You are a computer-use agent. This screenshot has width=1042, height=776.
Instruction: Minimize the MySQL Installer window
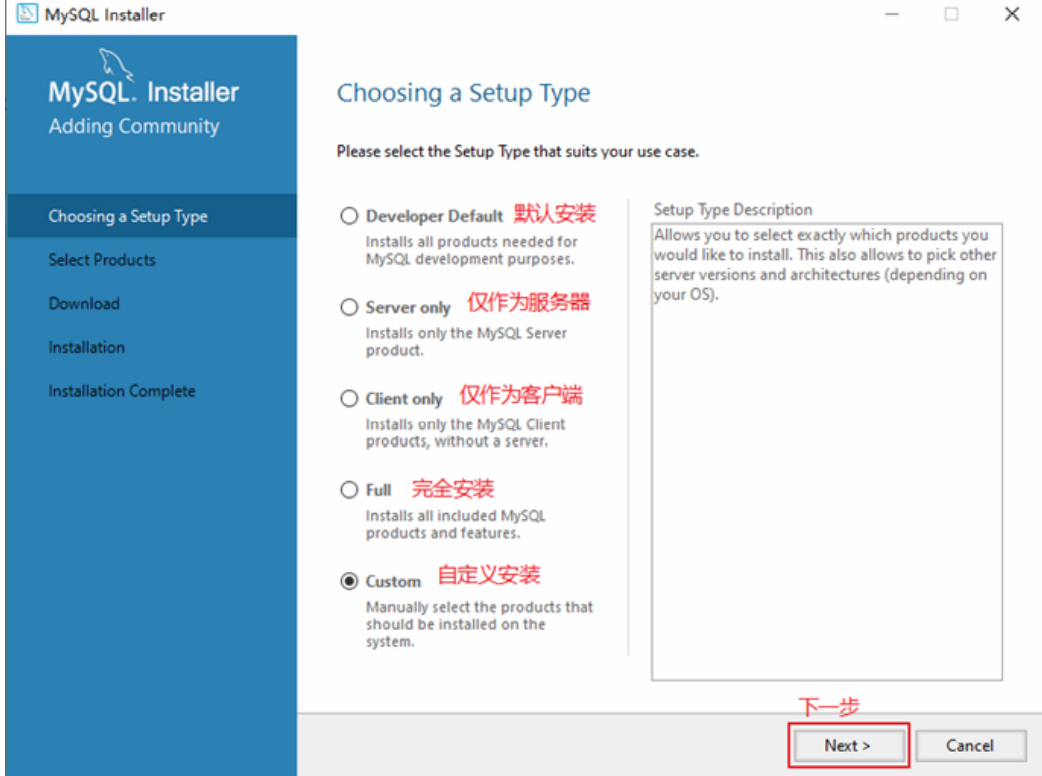892,14
